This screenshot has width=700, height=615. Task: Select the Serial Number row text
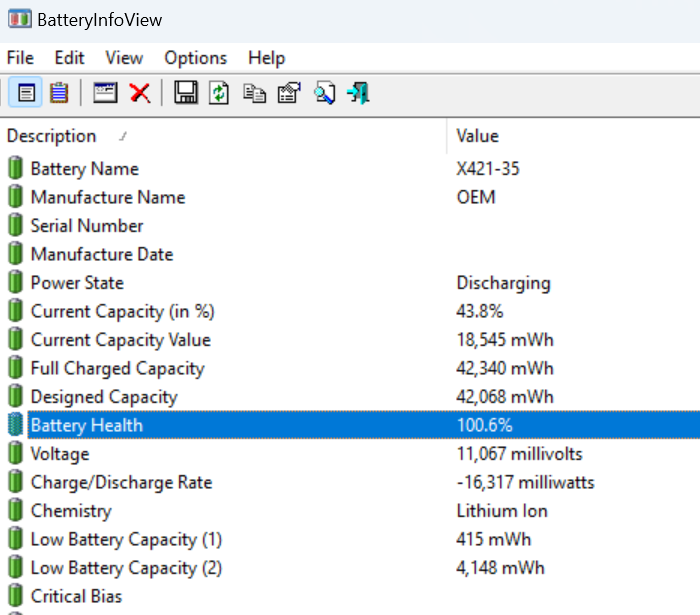87,226
